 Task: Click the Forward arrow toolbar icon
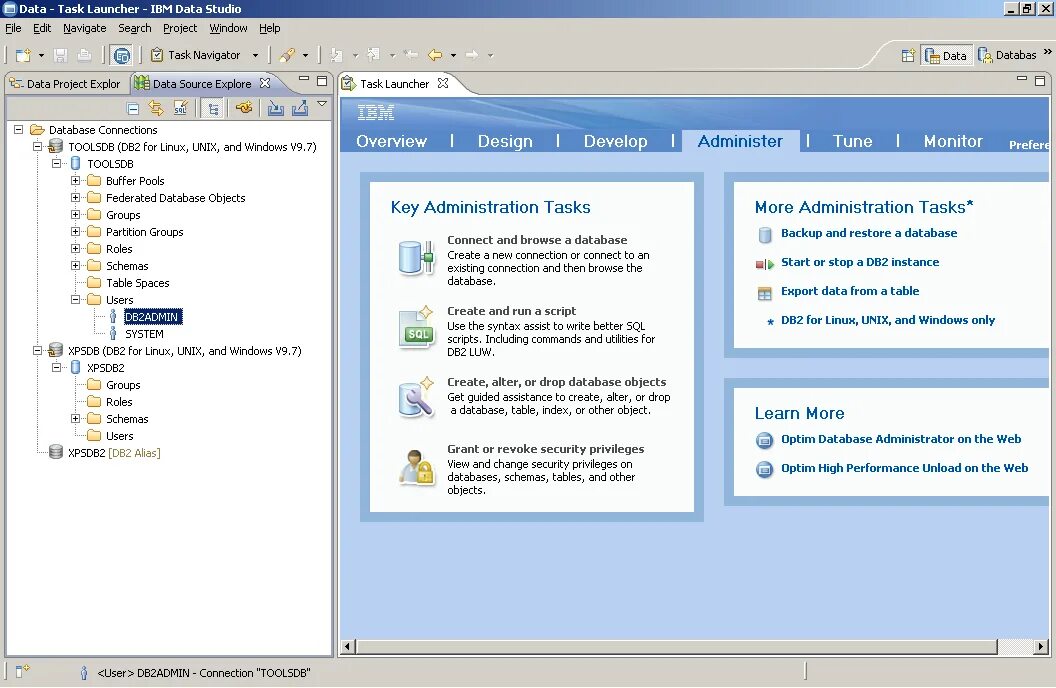point(472,55)
